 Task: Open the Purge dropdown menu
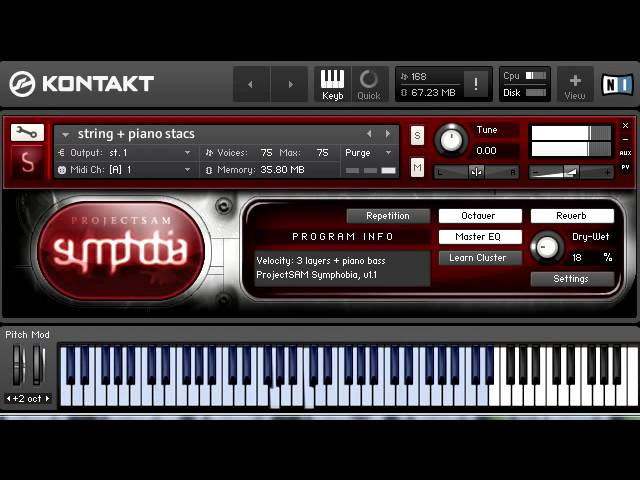tap(369, 153)
